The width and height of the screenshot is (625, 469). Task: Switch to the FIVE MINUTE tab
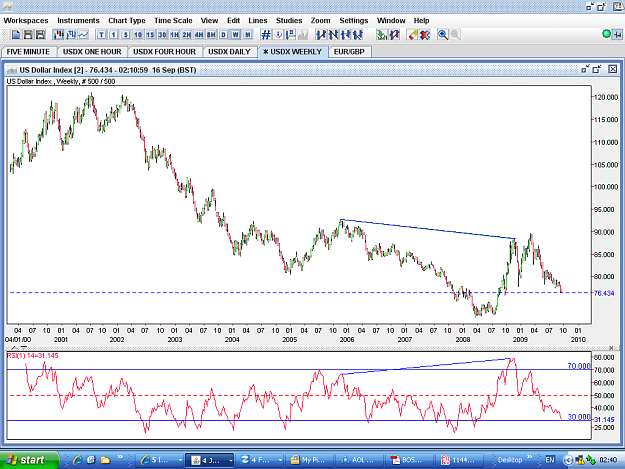(28, 52)
